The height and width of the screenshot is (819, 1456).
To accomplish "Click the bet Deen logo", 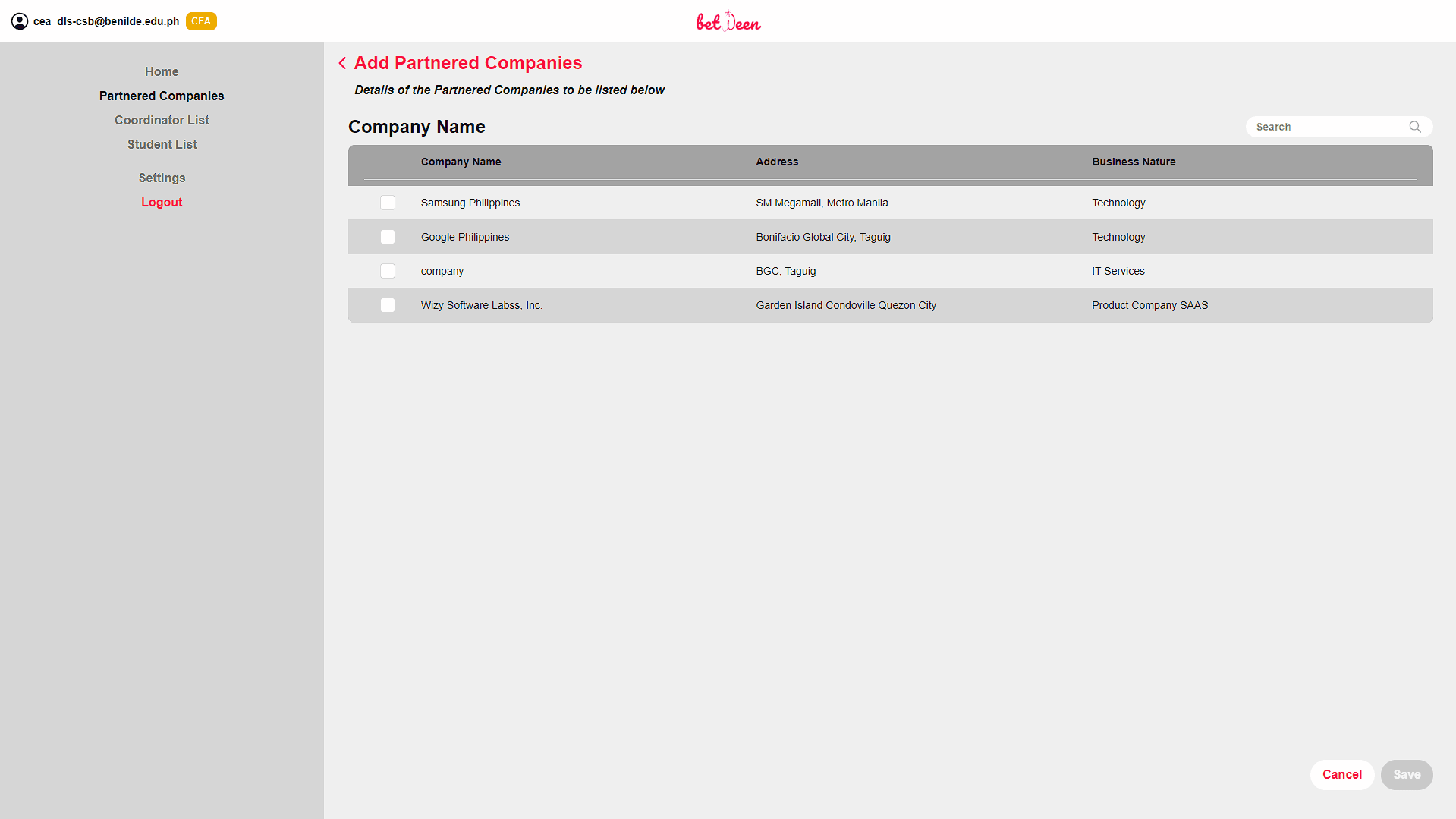I will [x=728, y=21].
